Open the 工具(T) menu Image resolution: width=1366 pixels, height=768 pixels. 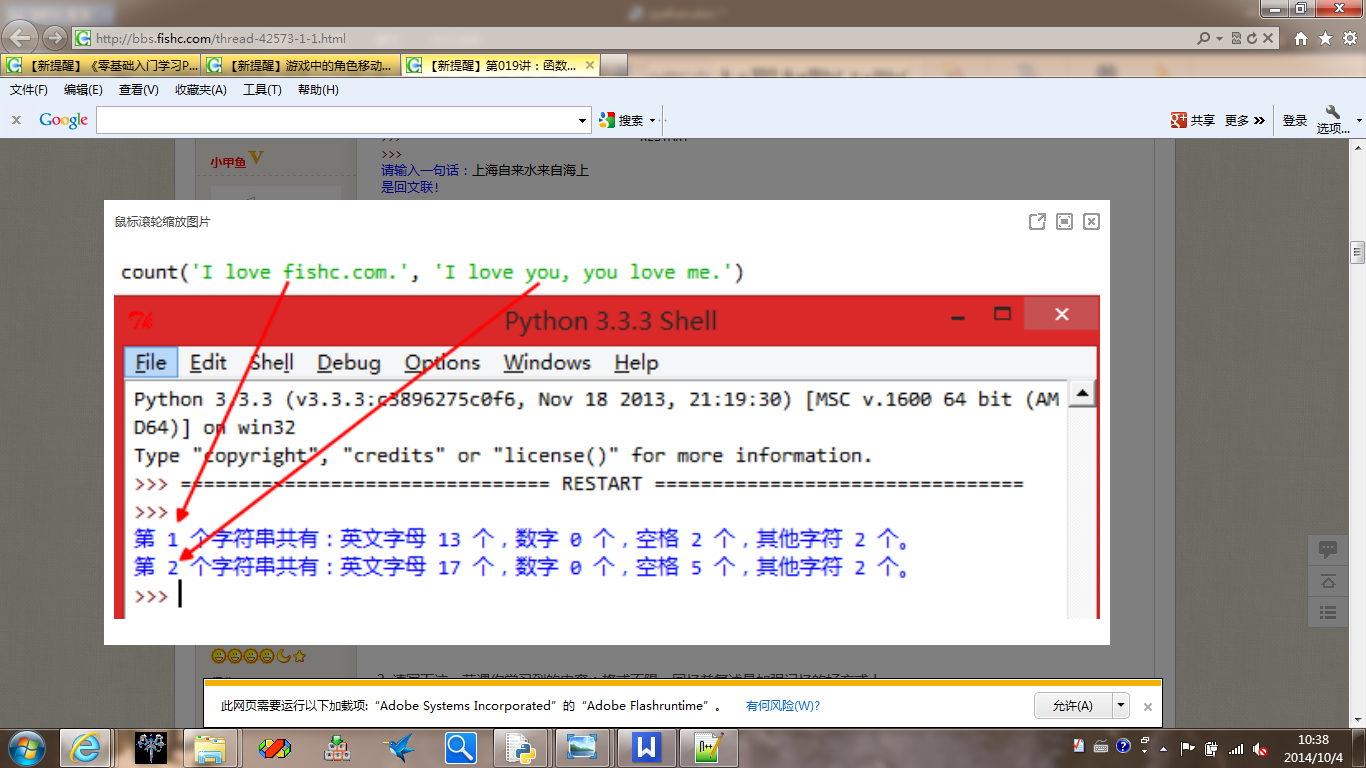(x=262, y=90)
